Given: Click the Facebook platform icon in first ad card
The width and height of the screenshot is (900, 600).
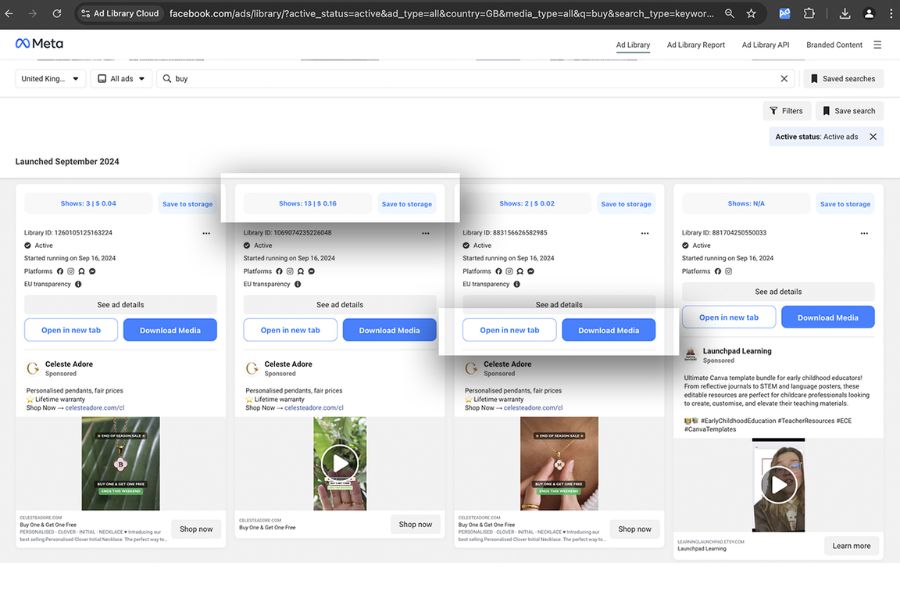Looking at the screenshot, I should point(60,271).
